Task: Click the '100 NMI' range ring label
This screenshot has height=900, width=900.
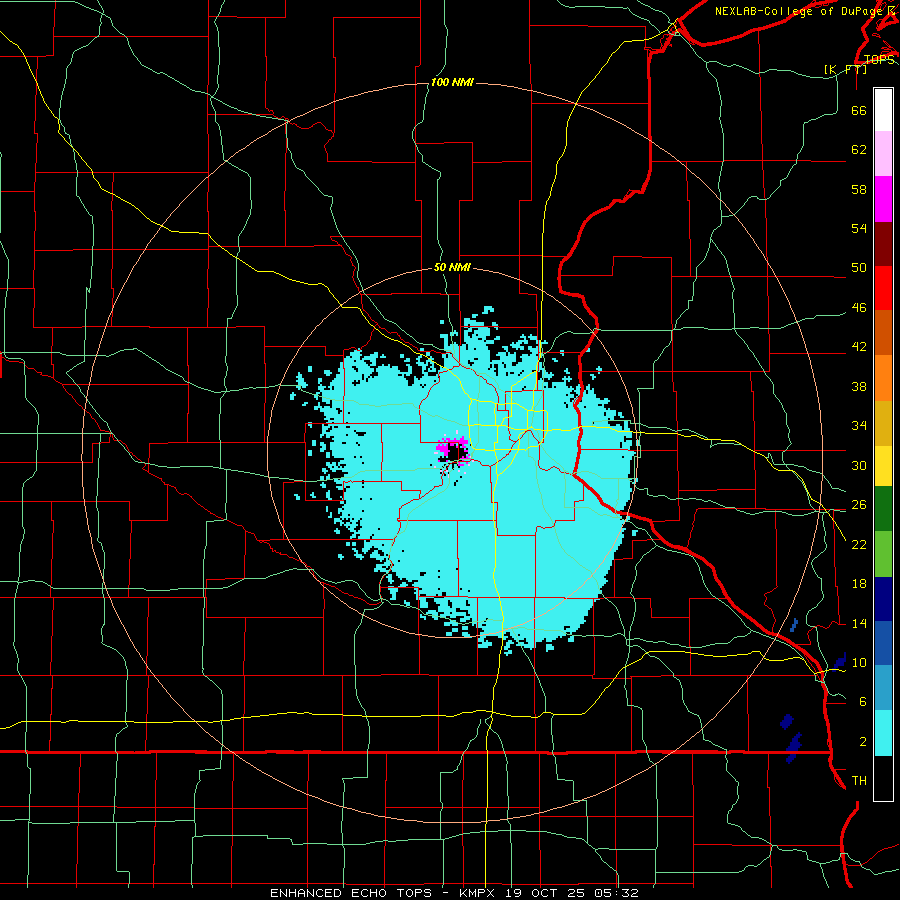Action: 452,83
